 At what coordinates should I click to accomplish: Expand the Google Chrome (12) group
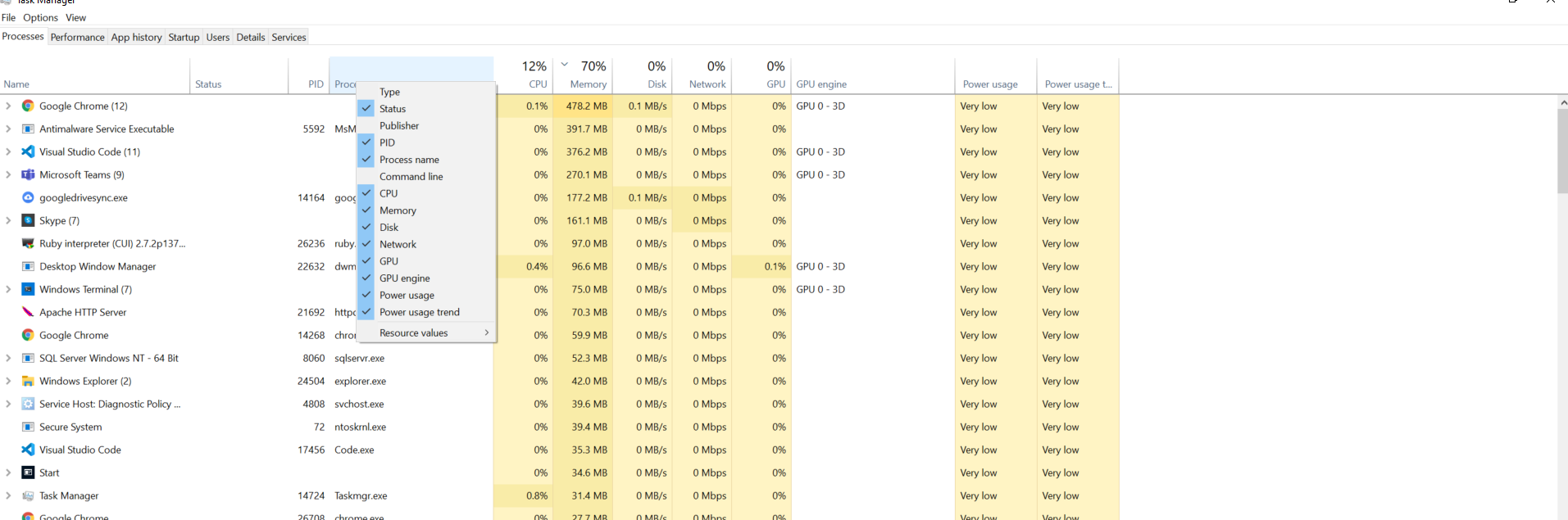tap(8, 106)
